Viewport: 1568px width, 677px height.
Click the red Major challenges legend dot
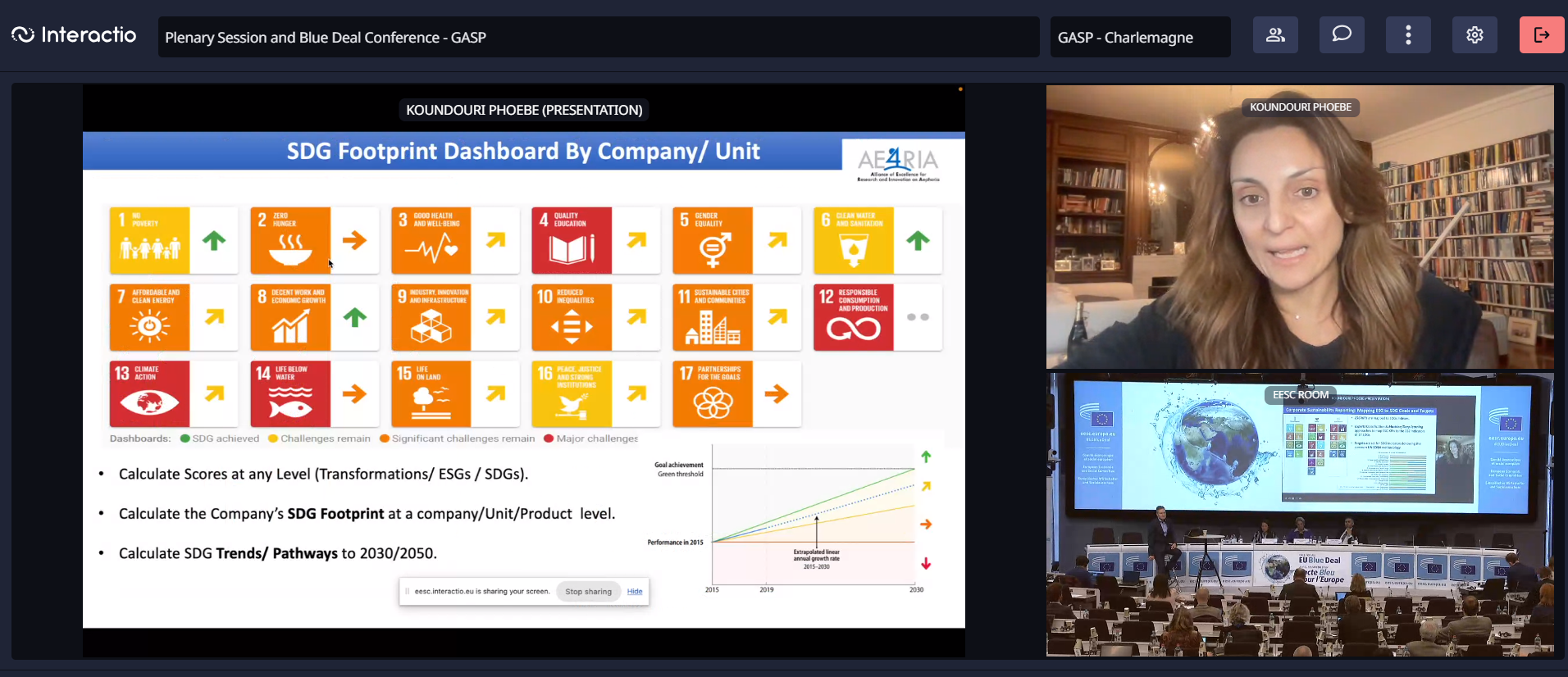coord(549,438)
